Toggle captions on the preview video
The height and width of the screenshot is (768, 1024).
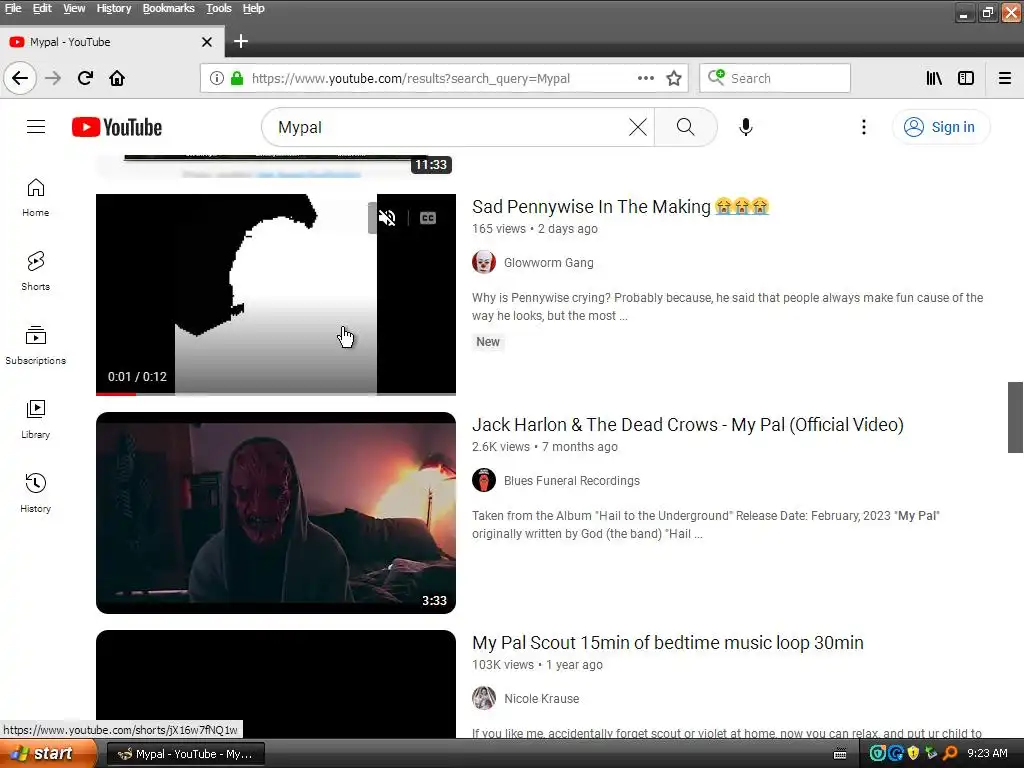click(x=428, y=218)
